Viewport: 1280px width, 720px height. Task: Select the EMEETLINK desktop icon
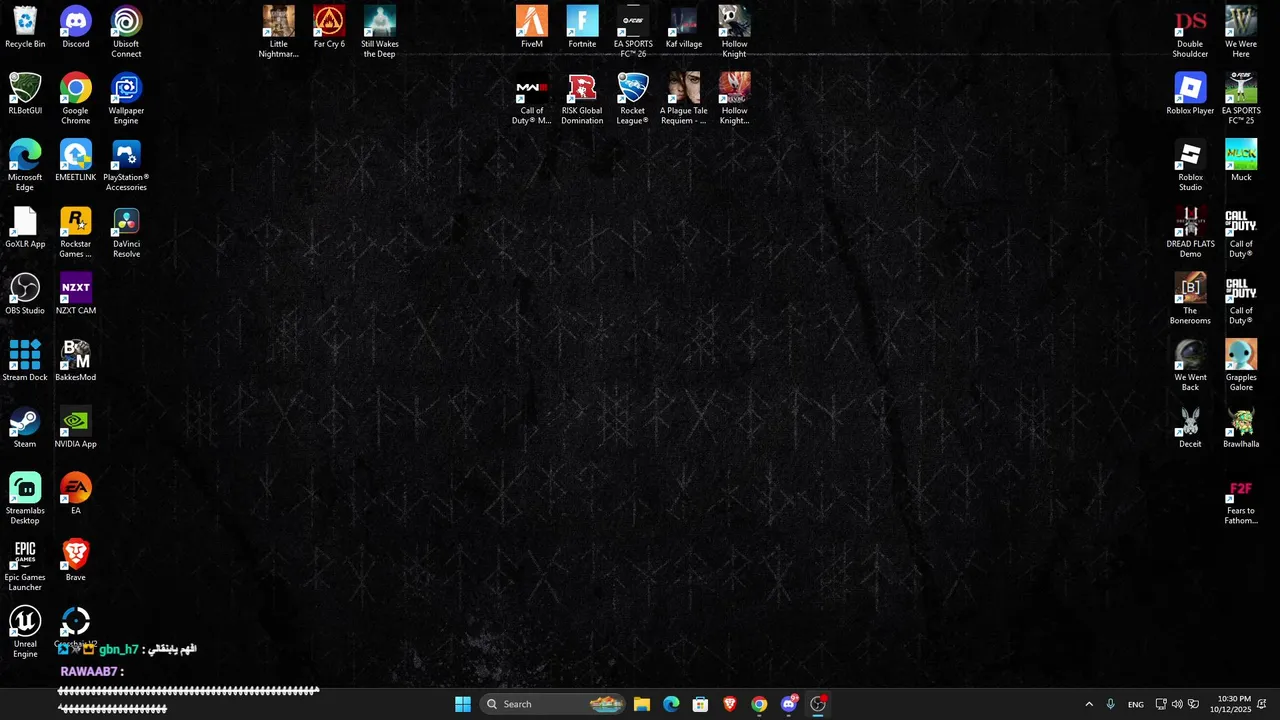point(76,162)
